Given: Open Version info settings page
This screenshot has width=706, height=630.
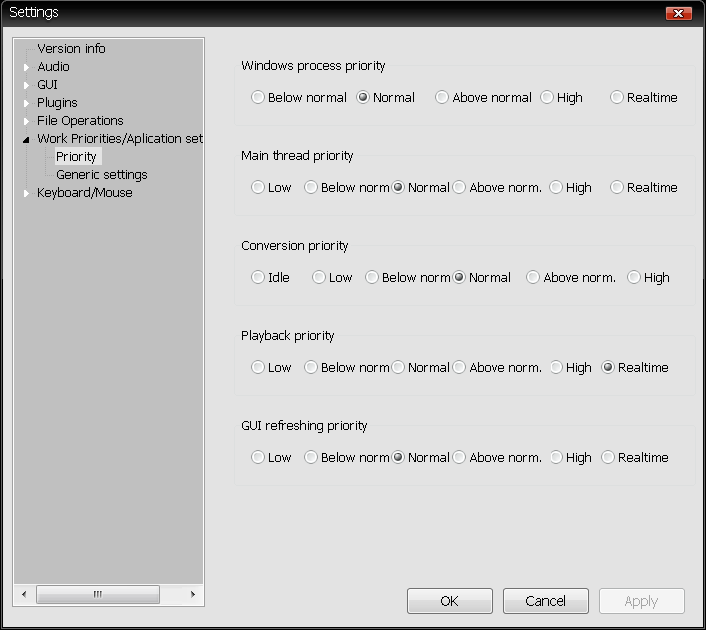Looking at the screenshot, I should click(71, 49).
